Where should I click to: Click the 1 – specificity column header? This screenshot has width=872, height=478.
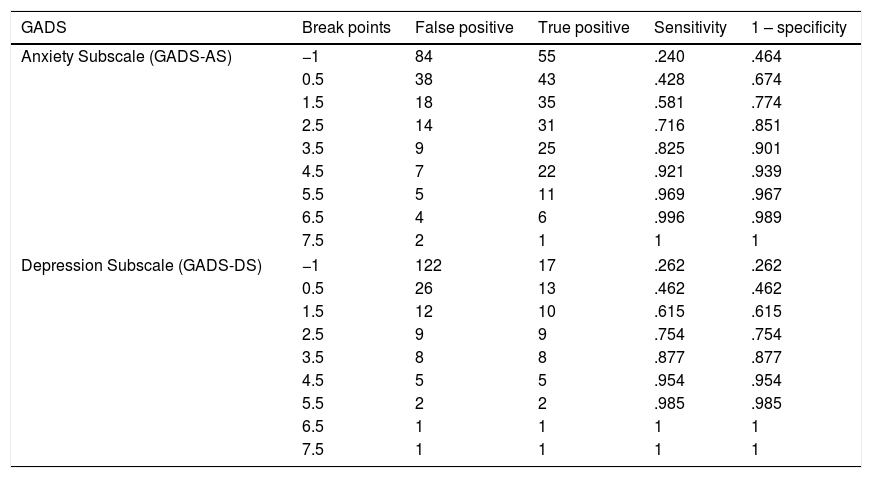(798, 27)
